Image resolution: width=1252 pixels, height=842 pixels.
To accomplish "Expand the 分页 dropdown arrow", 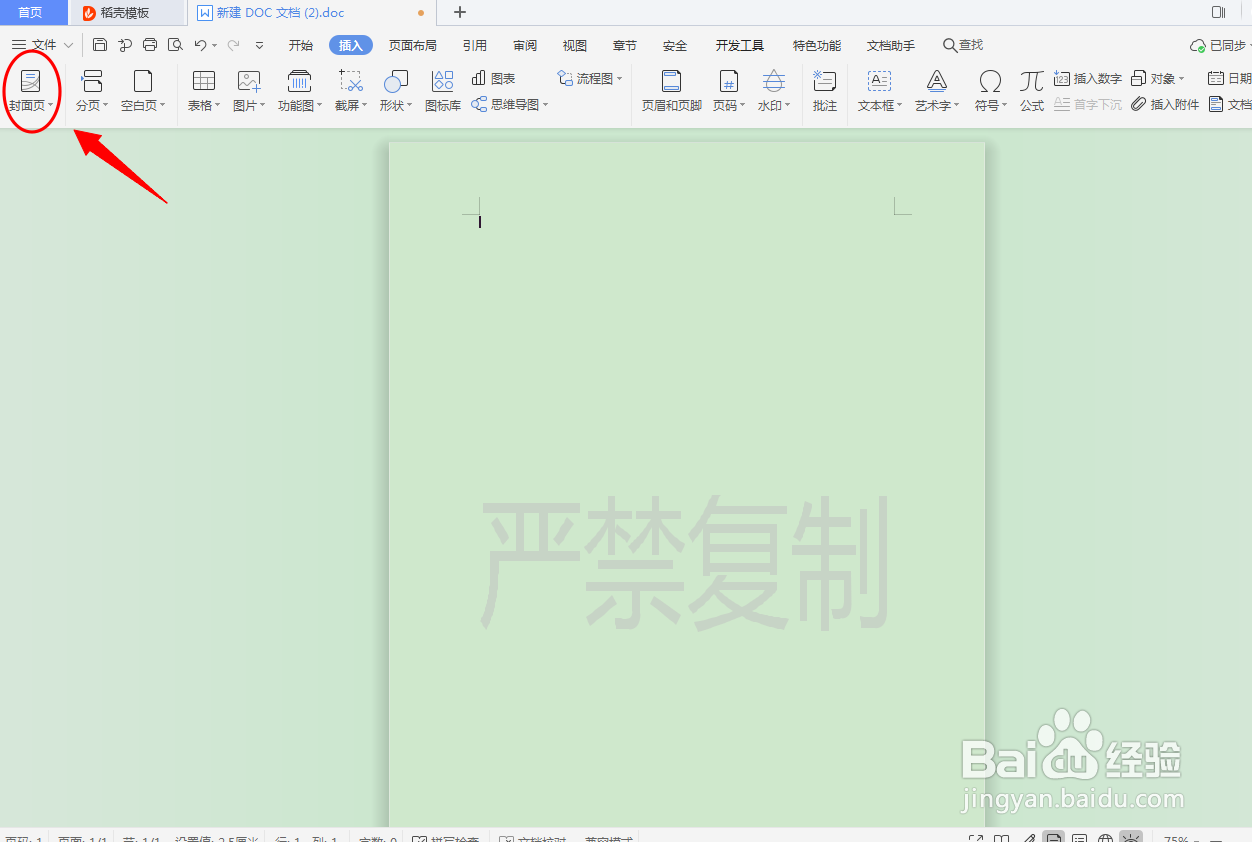I will 105,106.
